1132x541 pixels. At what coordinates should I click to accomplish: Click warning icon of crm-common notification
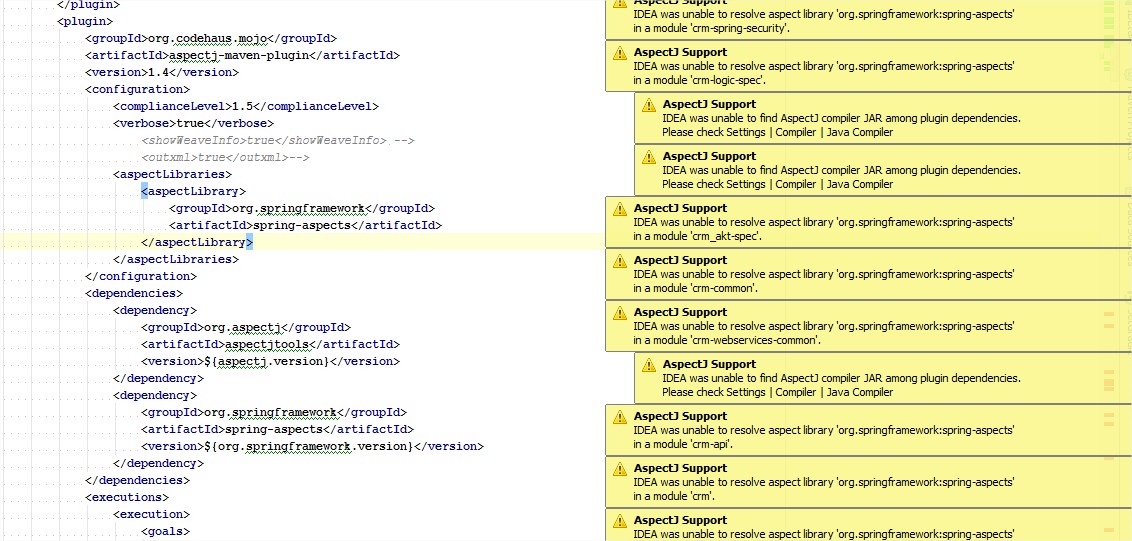(x=619, y=261)
